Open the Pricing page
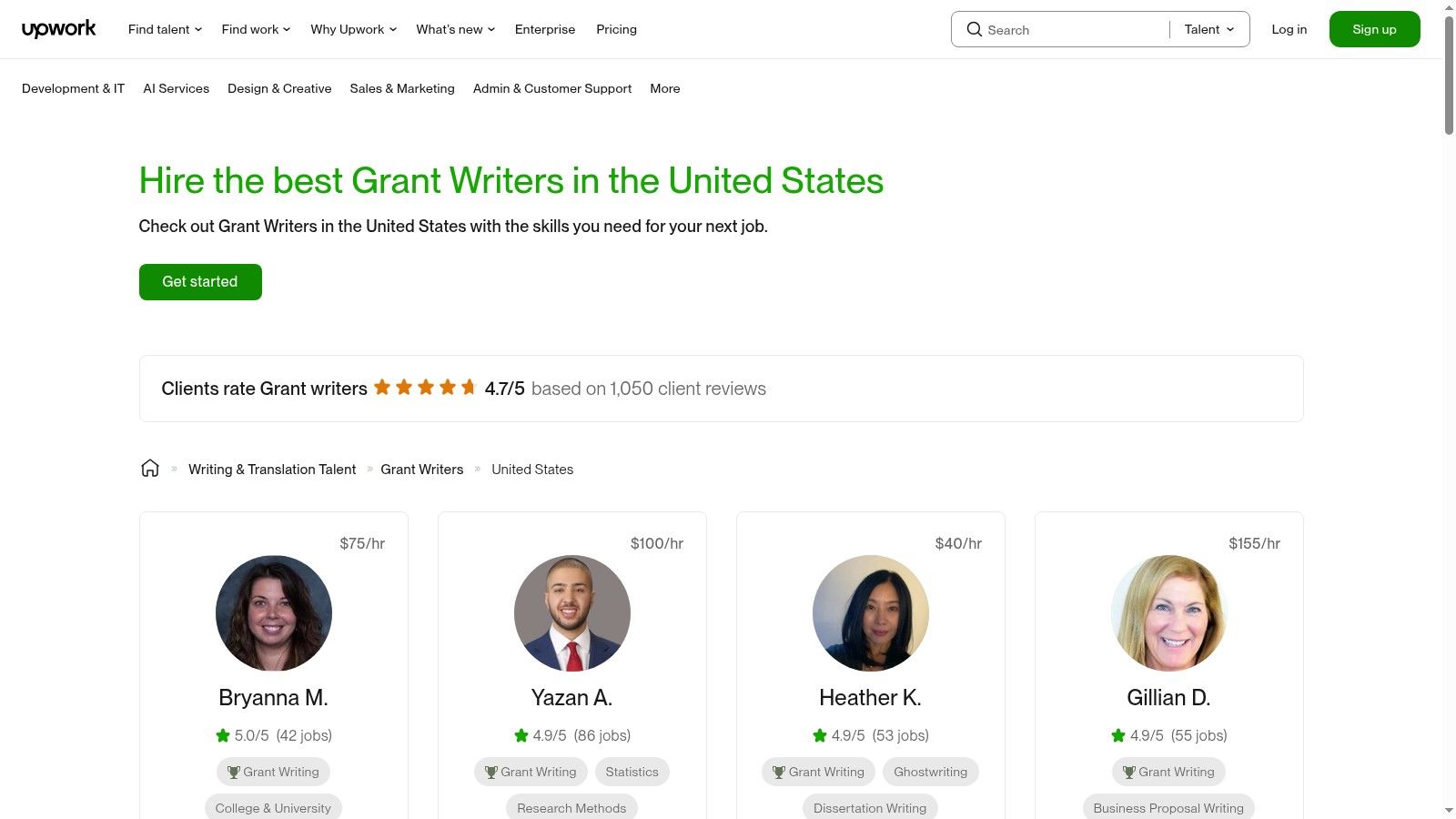 pyautogui.click(x=617, y=29)
